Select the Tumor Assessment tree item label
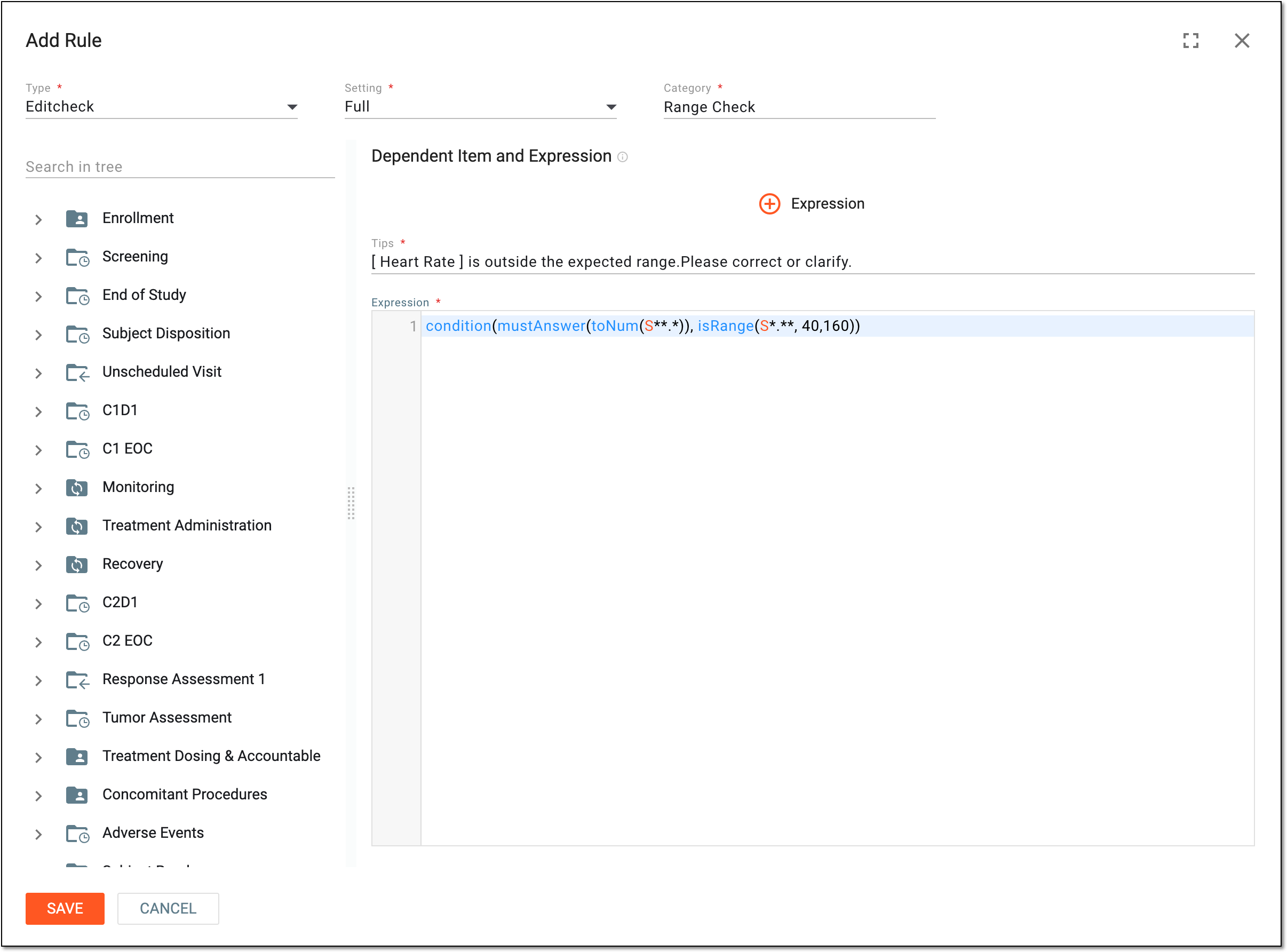The width and height of the screenshot is (1287, 952). click(166, 717)
